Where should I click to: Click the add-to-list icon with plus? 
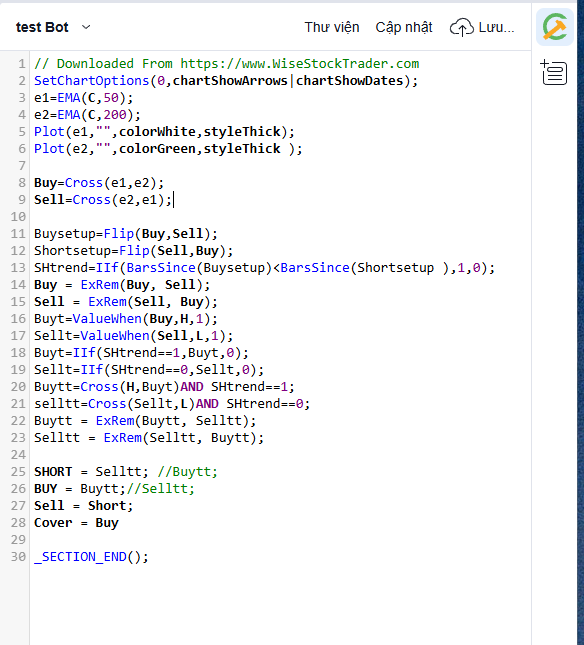coord(554,72)
